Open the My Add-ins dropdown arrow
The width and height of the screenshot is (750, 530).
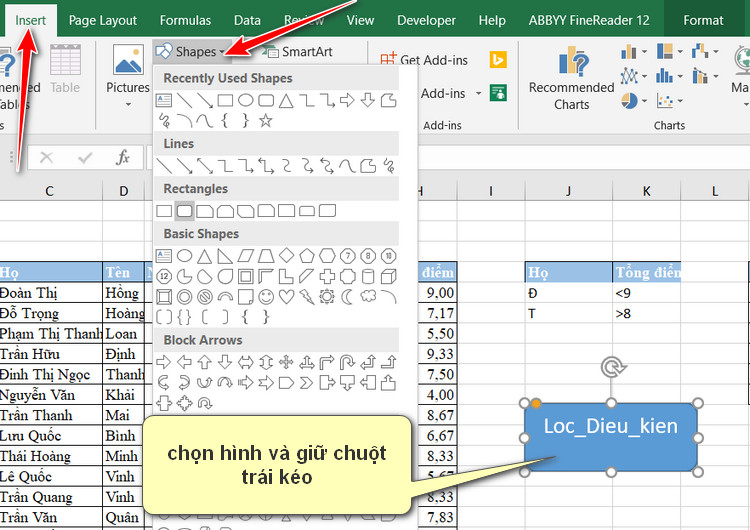click(478, 93)
